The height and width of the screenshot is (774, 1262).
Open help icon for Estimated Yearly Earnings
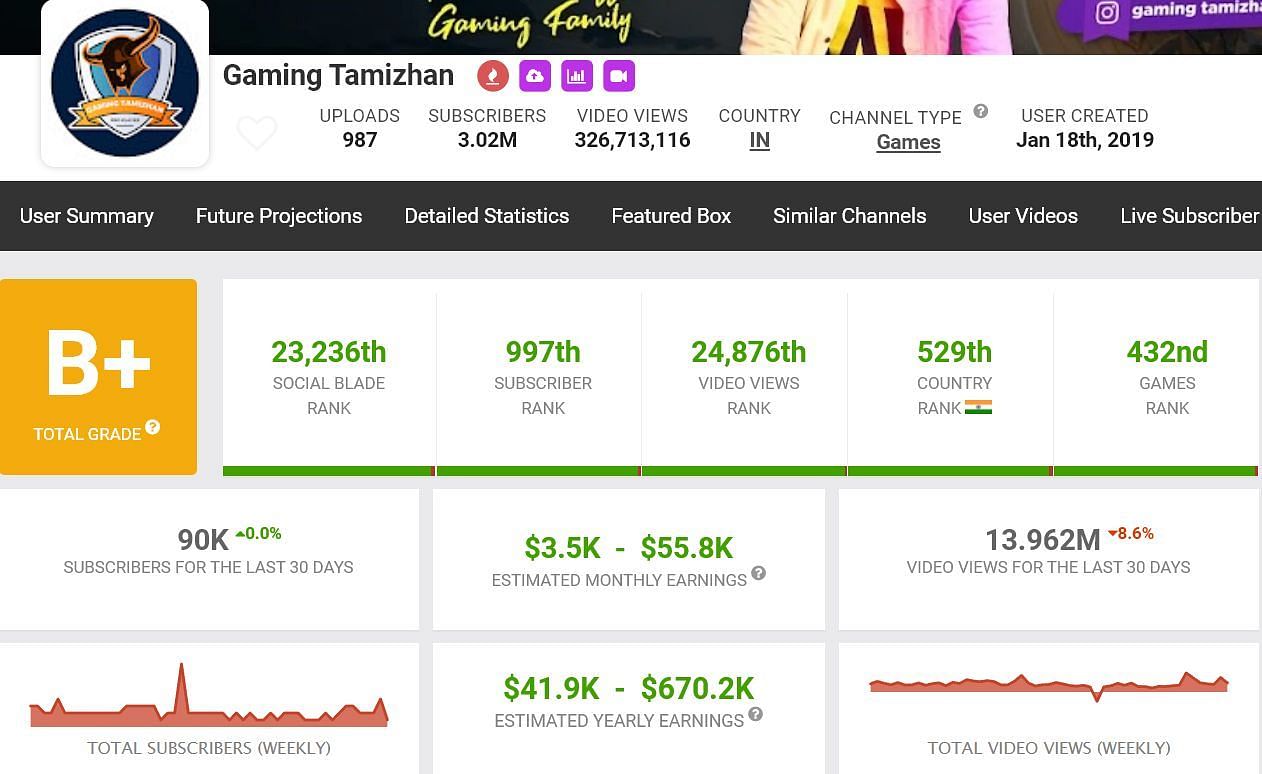[x=756, y=714]
